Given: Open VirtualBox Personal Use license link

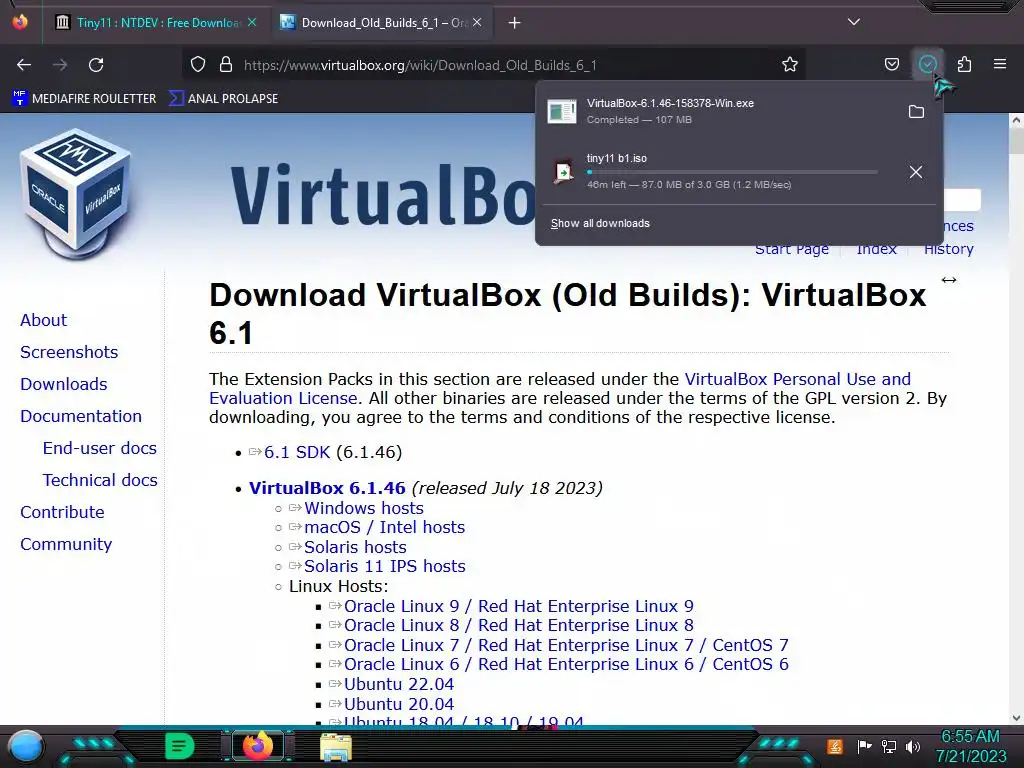Looking at the screenshot, I should coord(797,379).
